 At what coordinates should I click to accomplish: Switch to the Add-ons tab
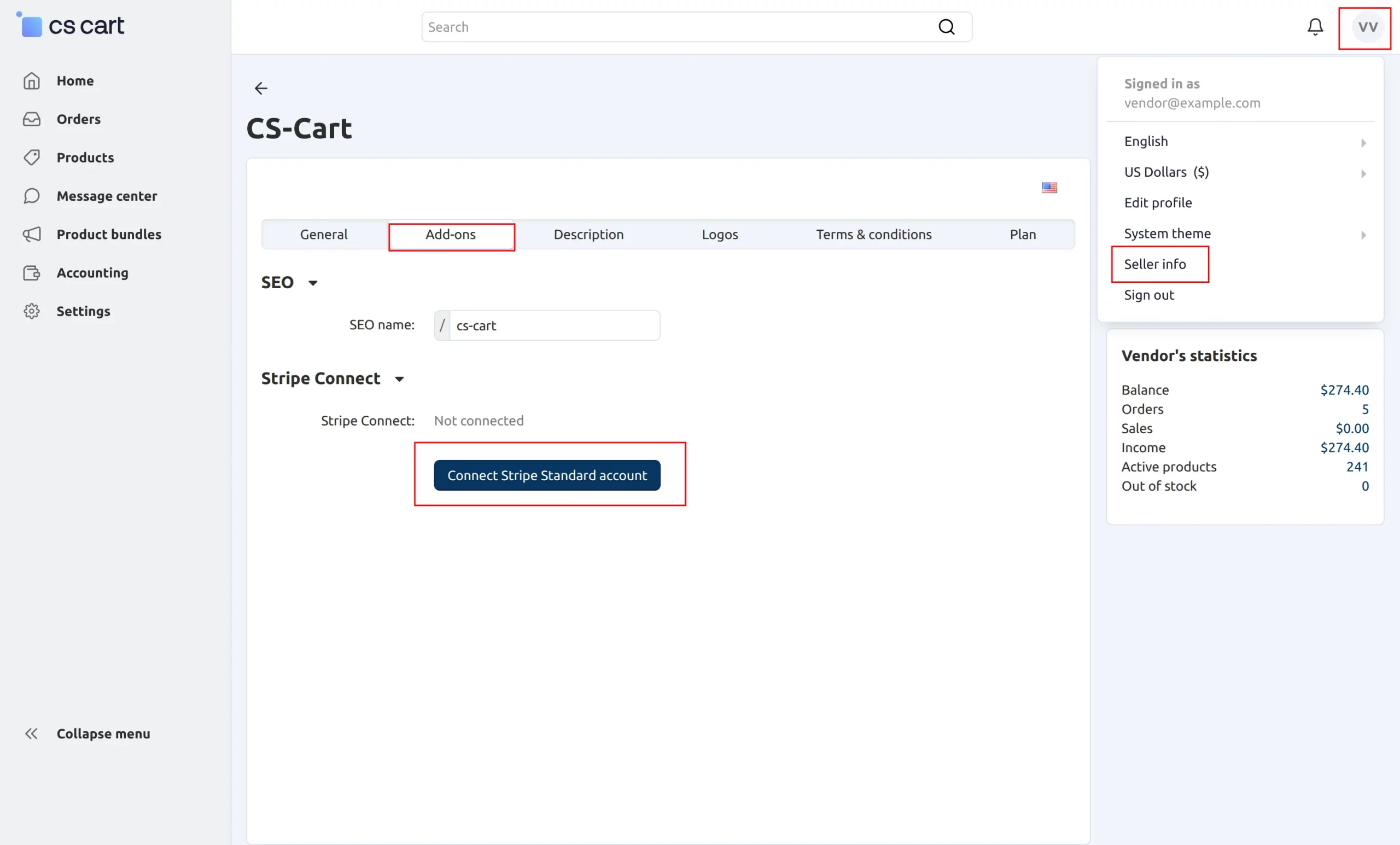451,234
